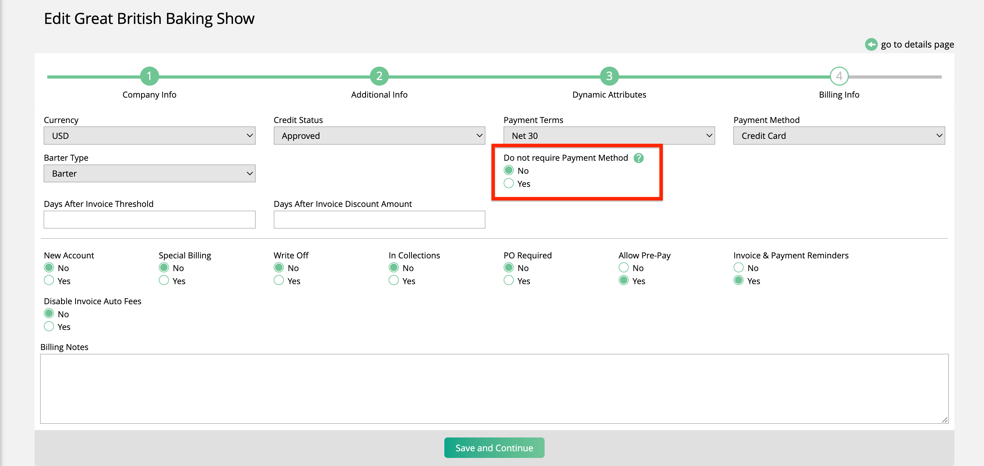Screen dimensions: 984x466
Task: Set In Collections to No
Action: tap(393, 268)
